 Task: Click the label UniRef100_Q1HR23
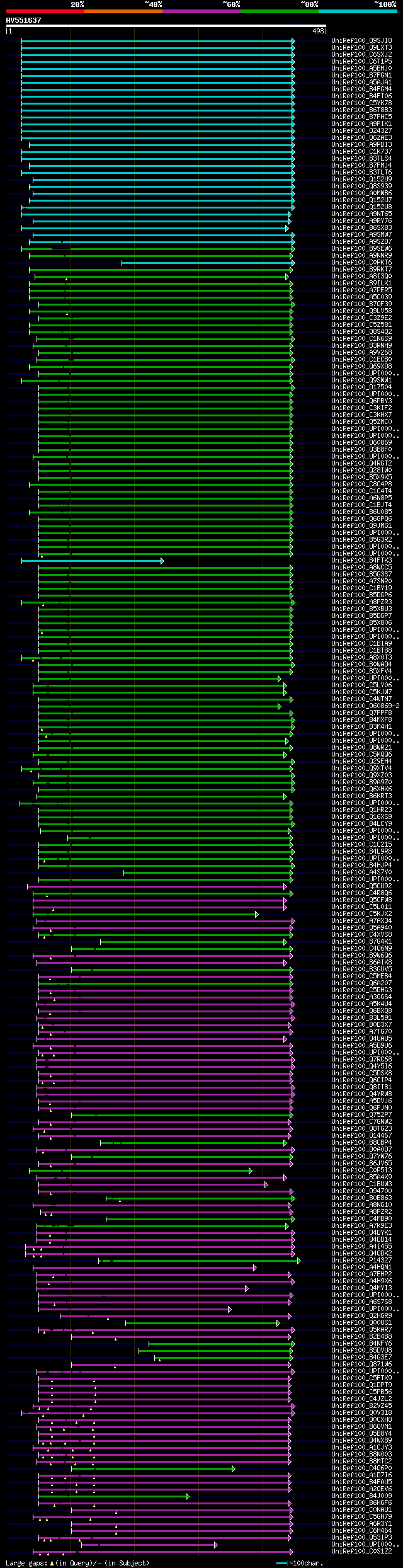click(361, 810)
